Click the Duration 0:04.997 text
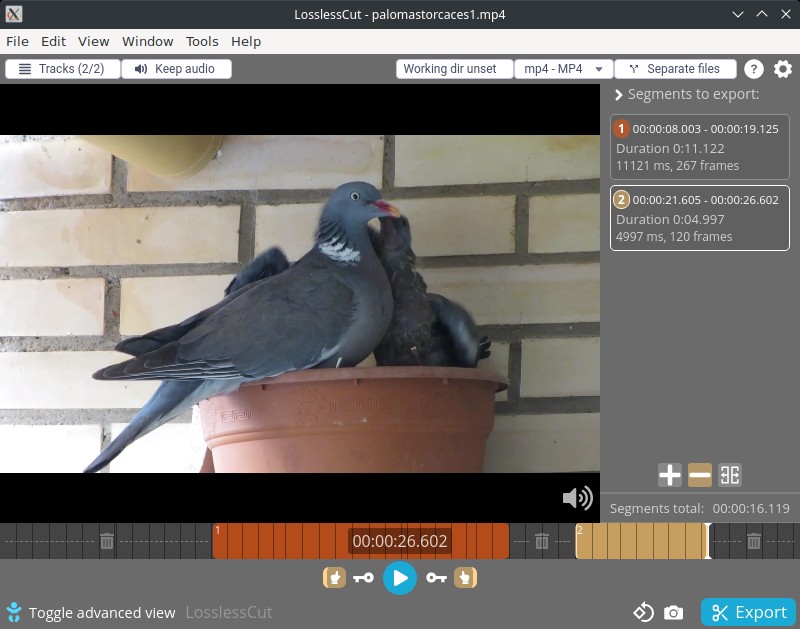Image resolution: width=800 pixels, height=629 pixels. coord(670,219)
